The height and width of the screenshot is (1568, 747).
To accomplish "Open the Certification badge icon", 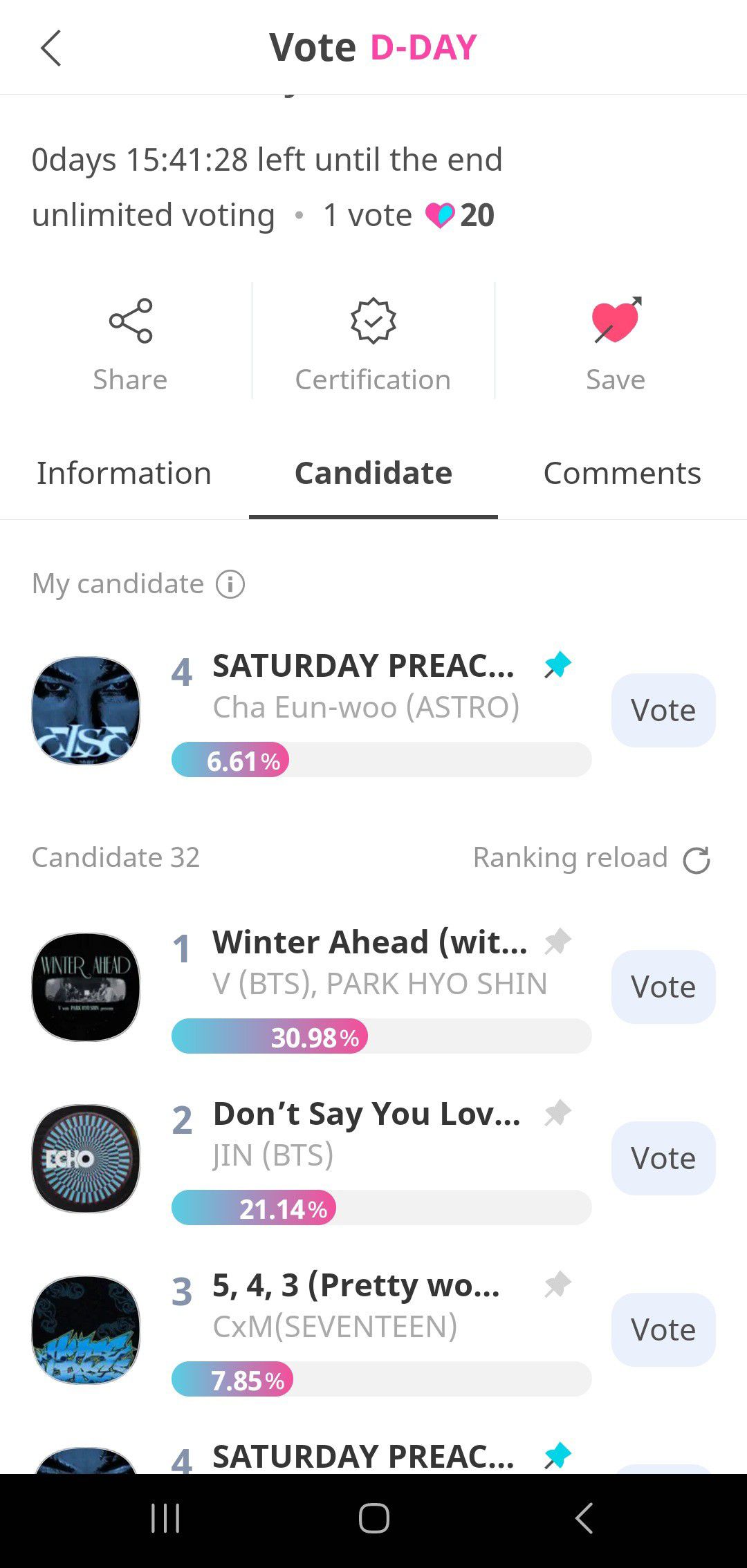I will (373, 321).
